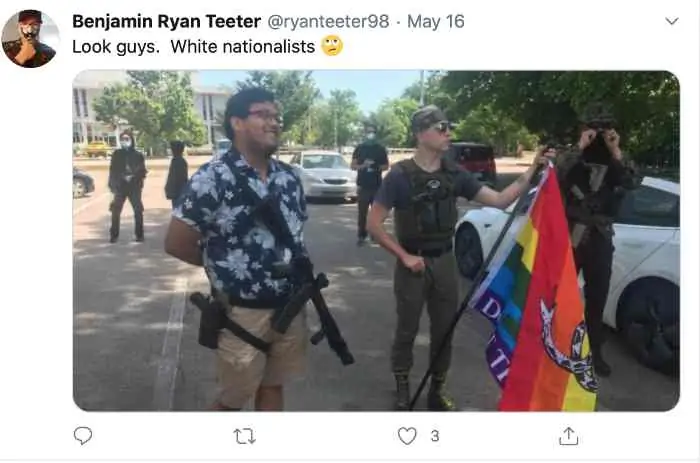Click the words 'White nationalists' in tweet

243,46
